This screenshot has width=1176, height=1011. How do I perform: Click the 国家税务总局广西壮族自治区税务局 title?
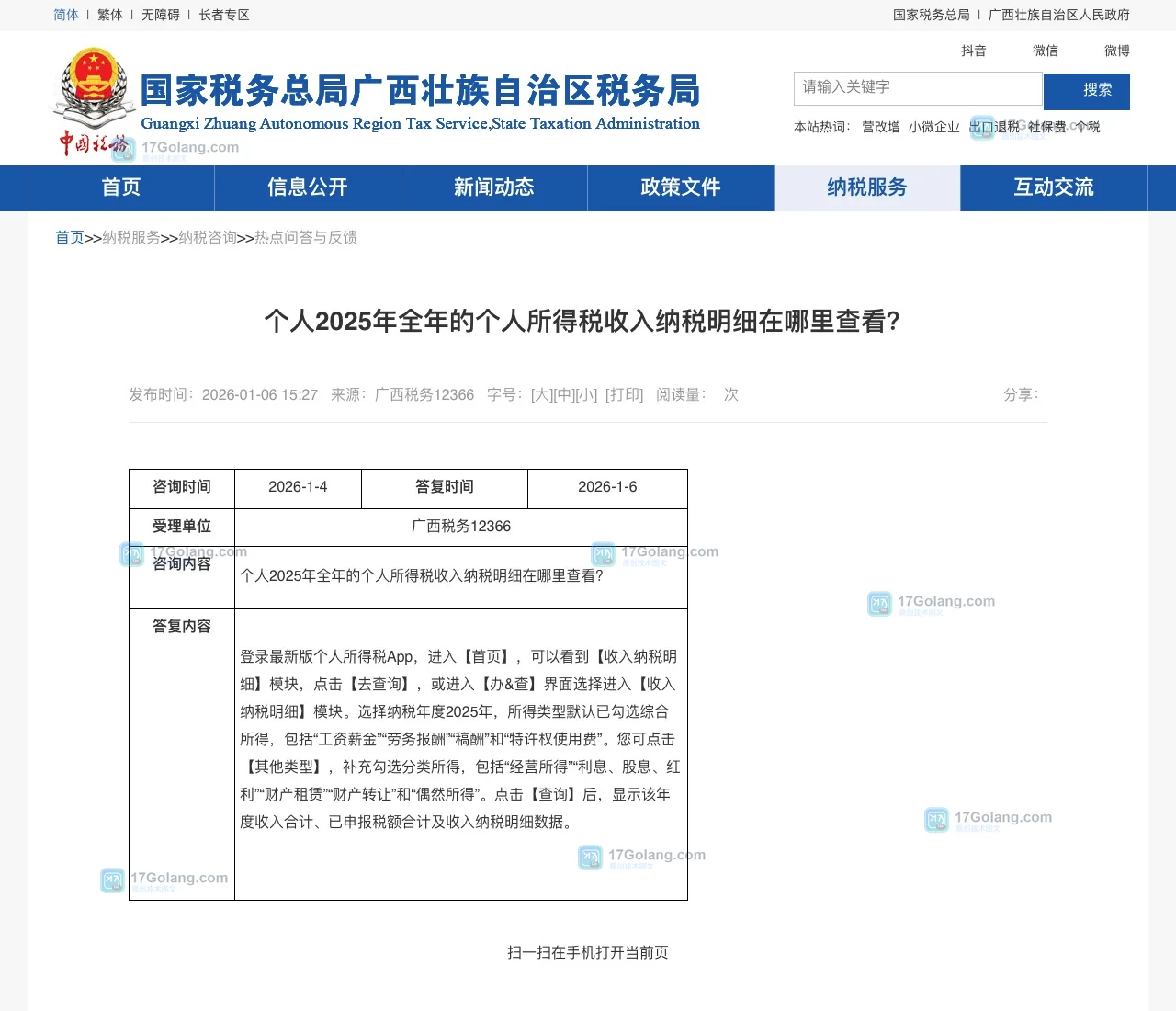click(x=420, y=90)
